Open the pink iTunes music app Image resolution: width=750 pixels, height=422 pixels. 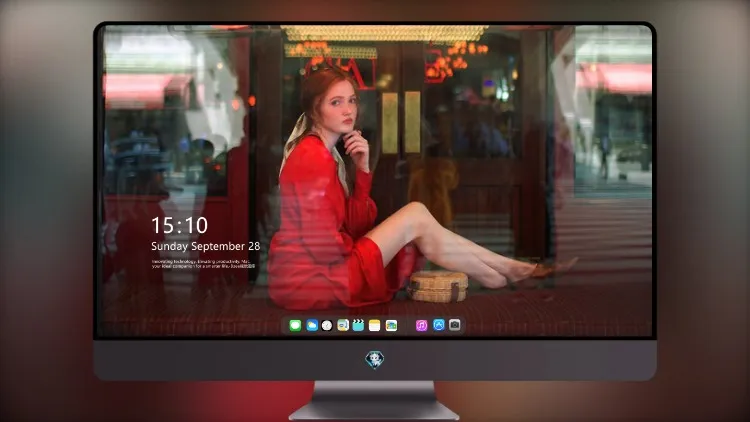coord(421,326)
